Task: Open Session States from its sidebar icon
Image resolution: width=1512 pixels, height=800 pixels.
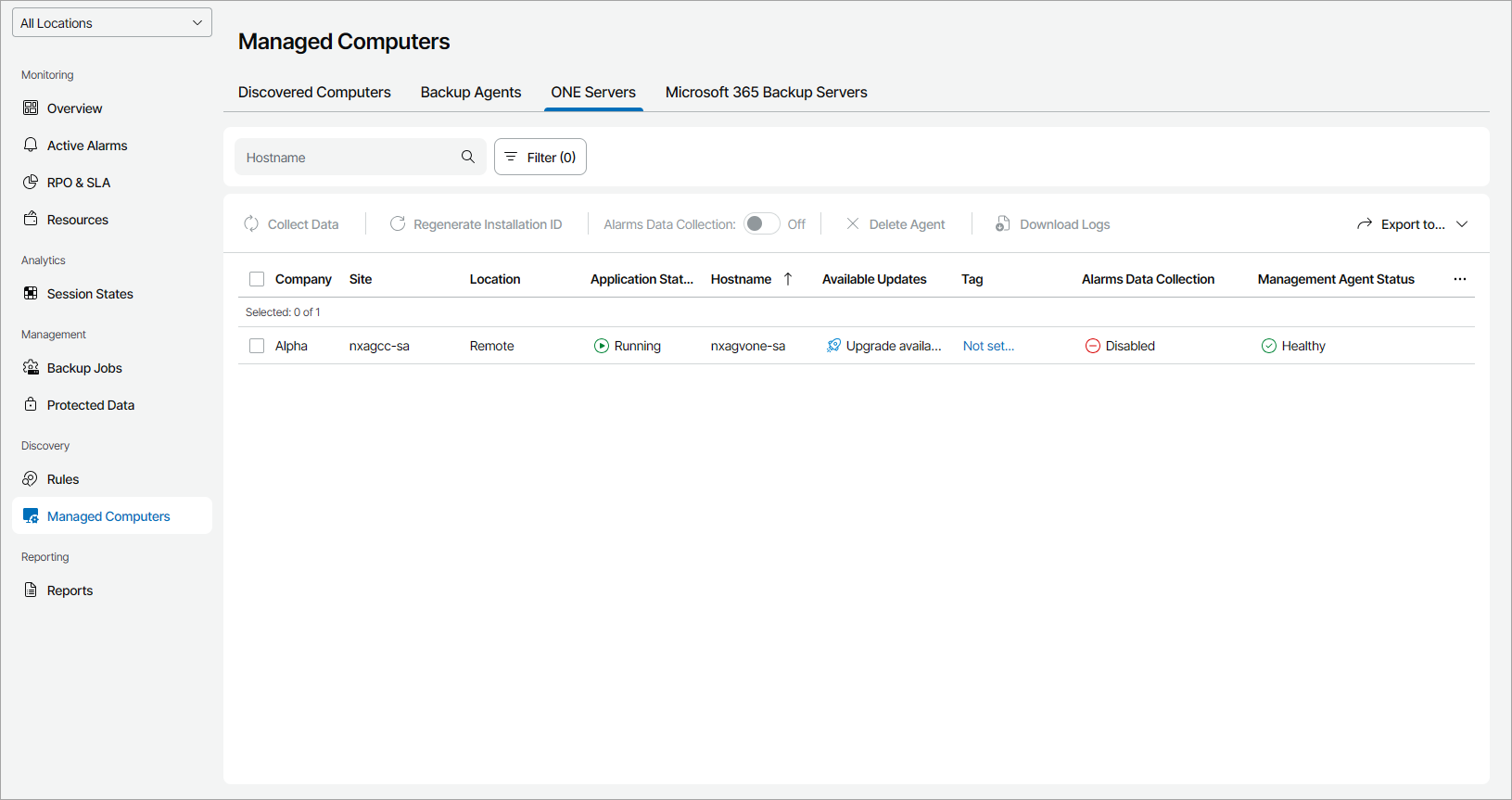Action: 31,293
